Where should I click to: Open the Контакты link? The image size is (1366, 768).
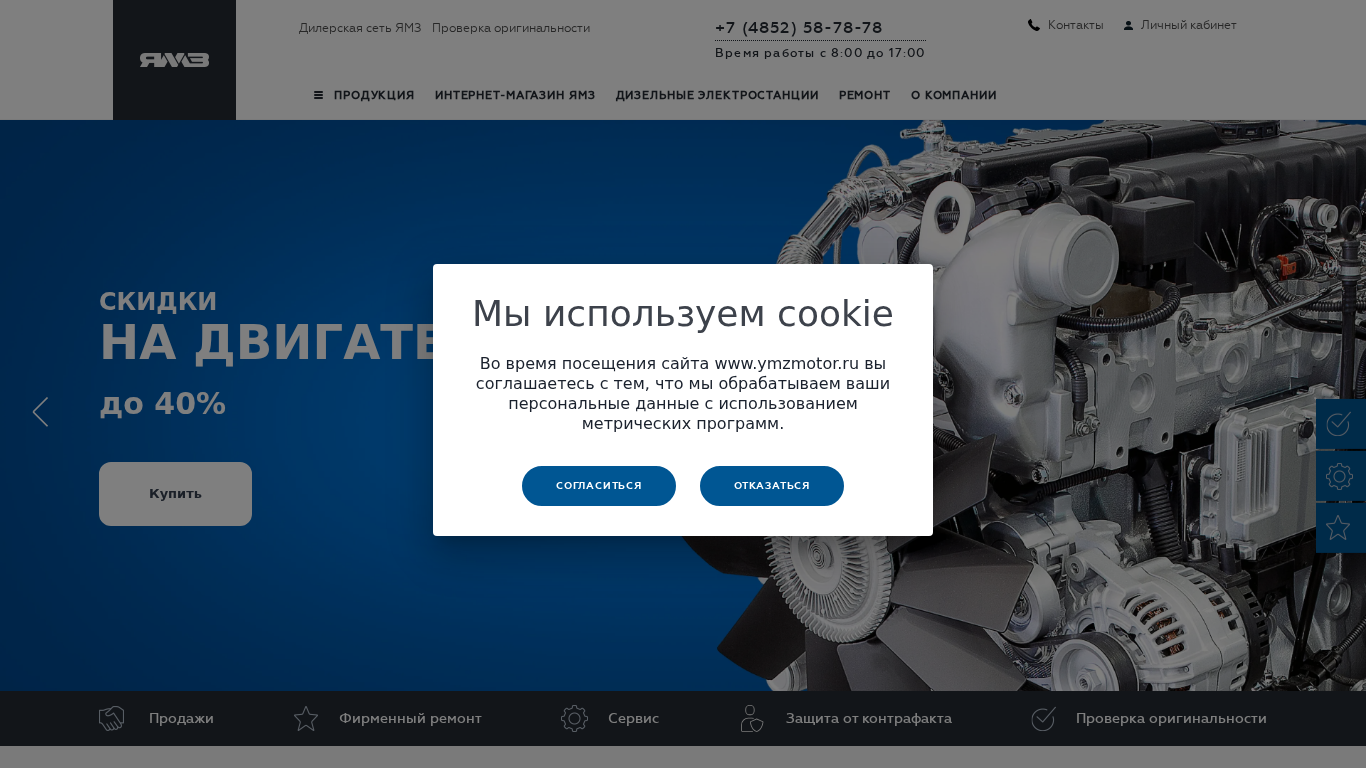[x=1076, y=25]
